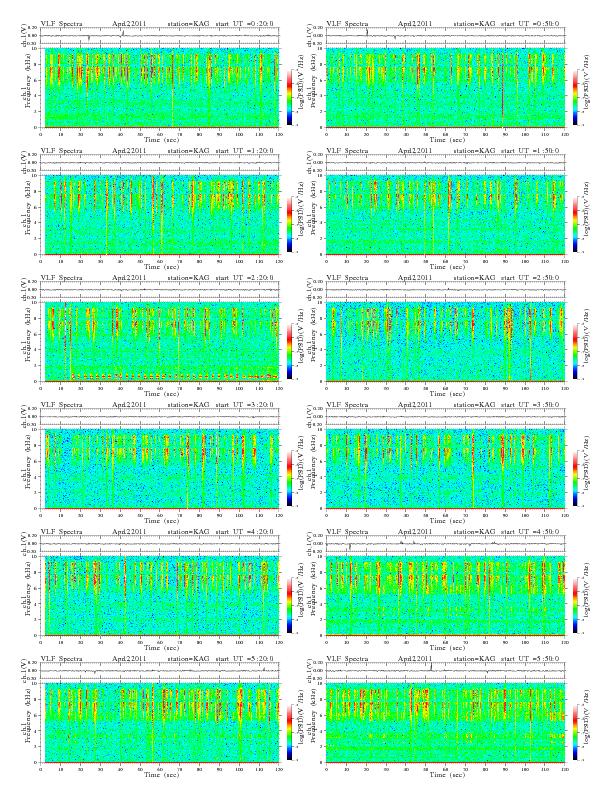Screen dimensions: 612x792
Task: Click the ch.1 waveform strip above the 3:20:0 spectrogram
Action: tap(160, 417)
